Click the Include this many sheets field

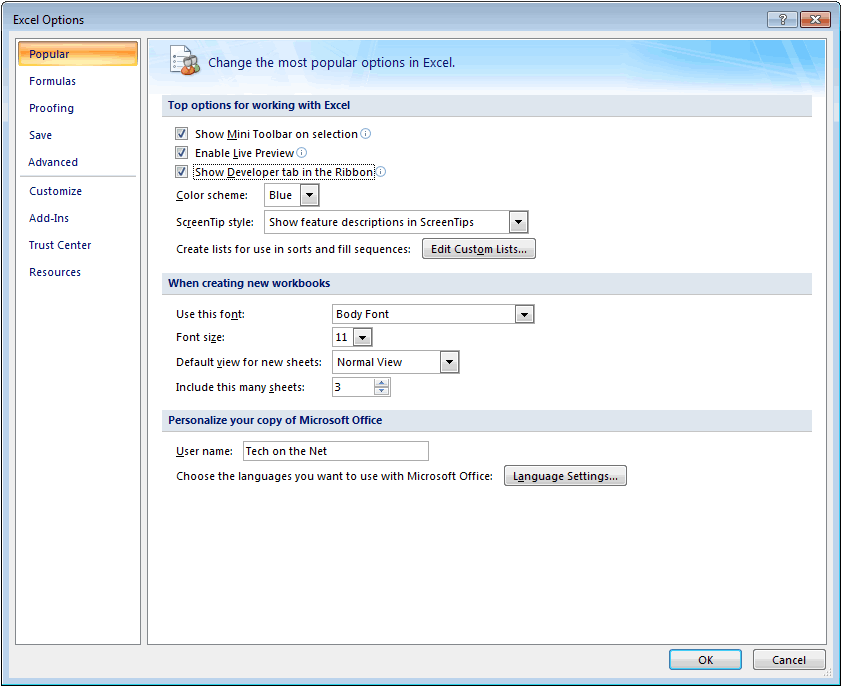click(x=353, y=387)
